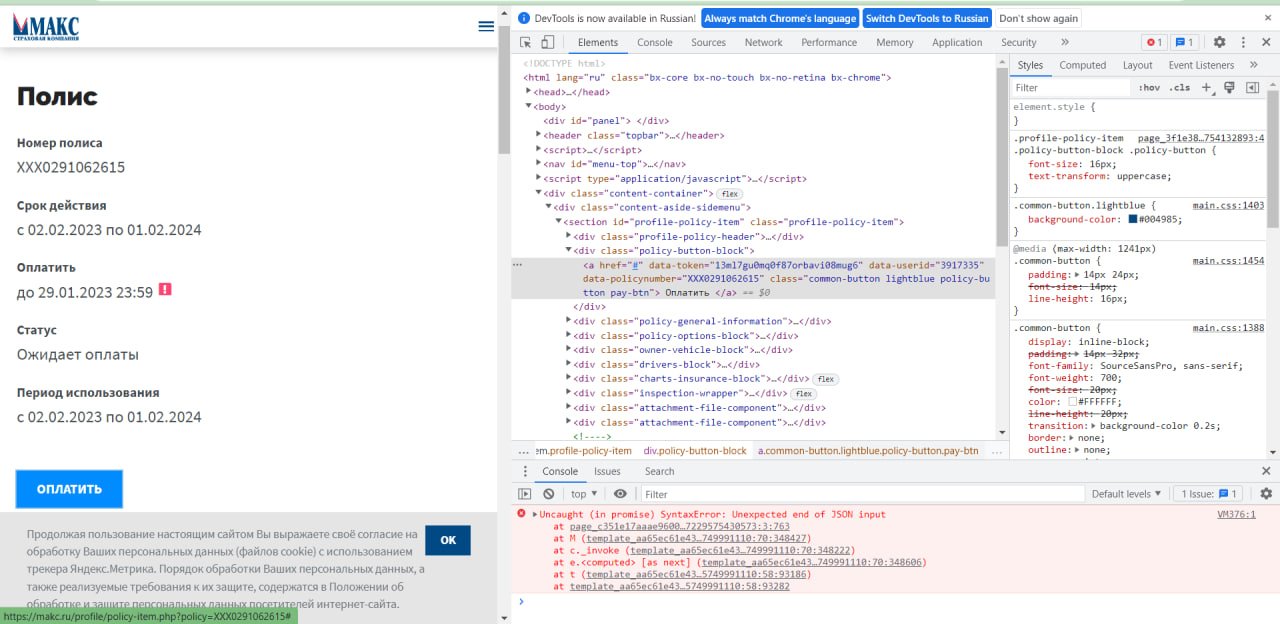The height and width of the screenshot is (624, 1280).
Task: Click the blue ОПЛАТИТЬ pay button
Action: click(x=69, y=489)
